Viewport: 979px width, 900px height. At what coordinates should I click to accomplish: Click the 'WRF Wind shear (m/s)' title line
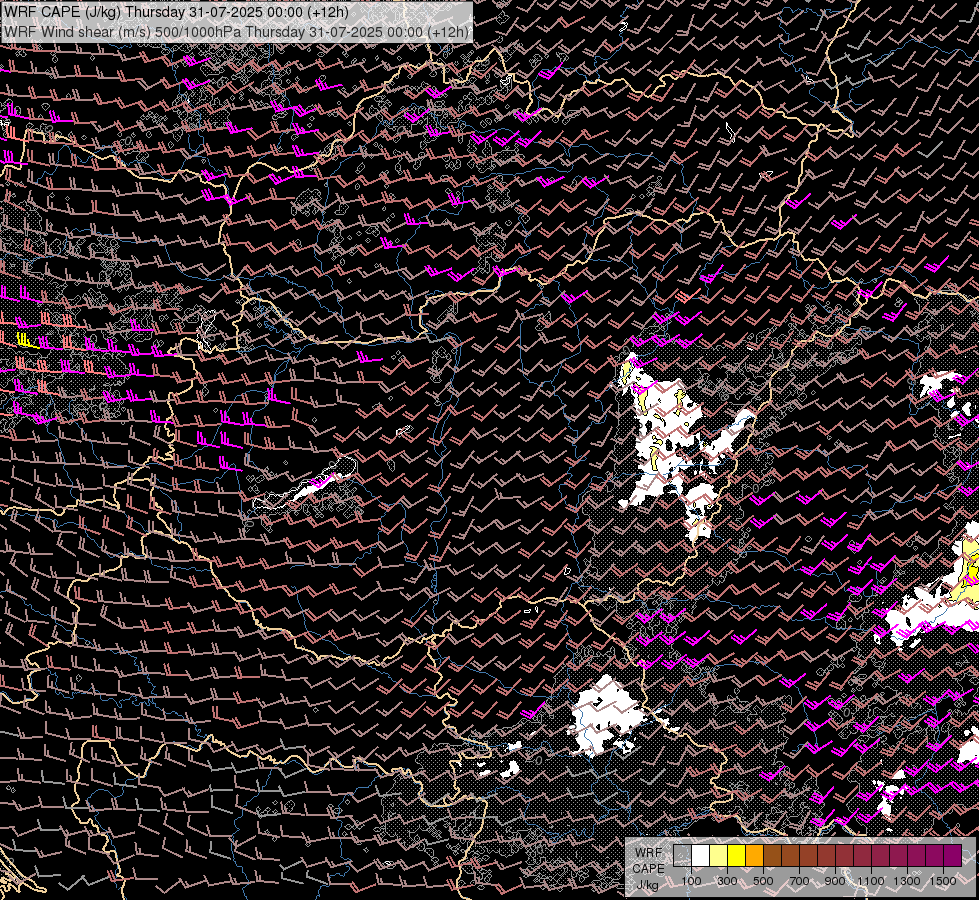click(236, 31)
